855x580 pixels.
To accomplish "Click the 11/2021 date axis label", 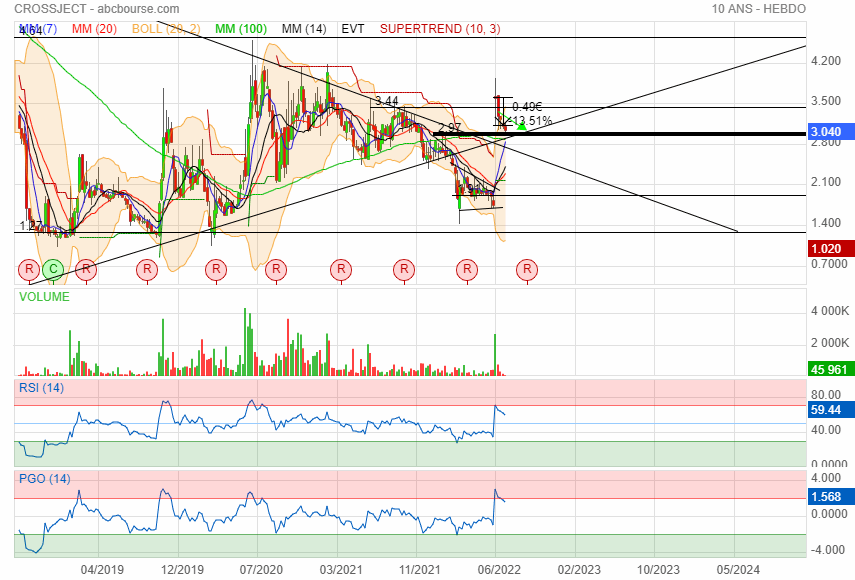I will 419,570.
